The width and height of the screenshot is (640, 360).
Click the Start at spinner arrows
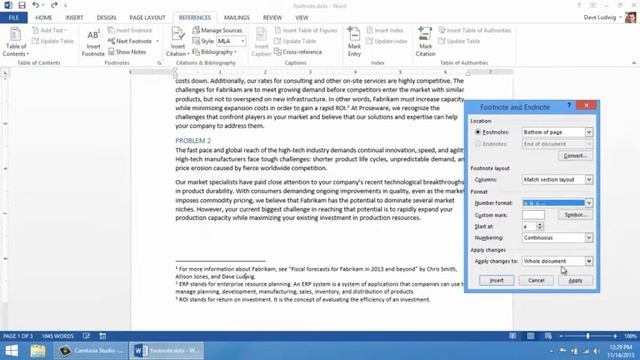(540, 226)
